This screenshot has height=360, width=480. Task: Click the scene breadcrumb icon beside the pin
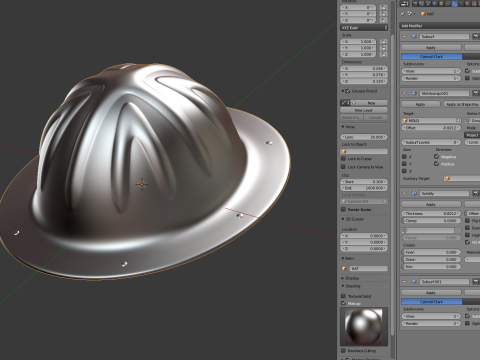pyautogui.click(x=410, y=14)
